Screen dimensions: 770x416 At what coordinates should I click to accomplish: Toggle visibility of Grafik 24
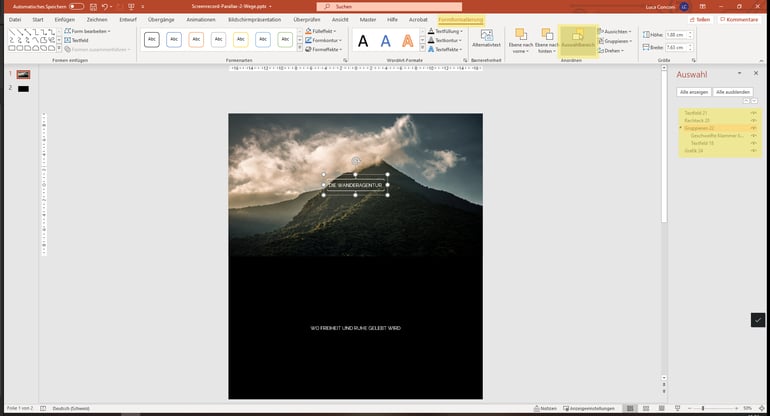(753, 151)
